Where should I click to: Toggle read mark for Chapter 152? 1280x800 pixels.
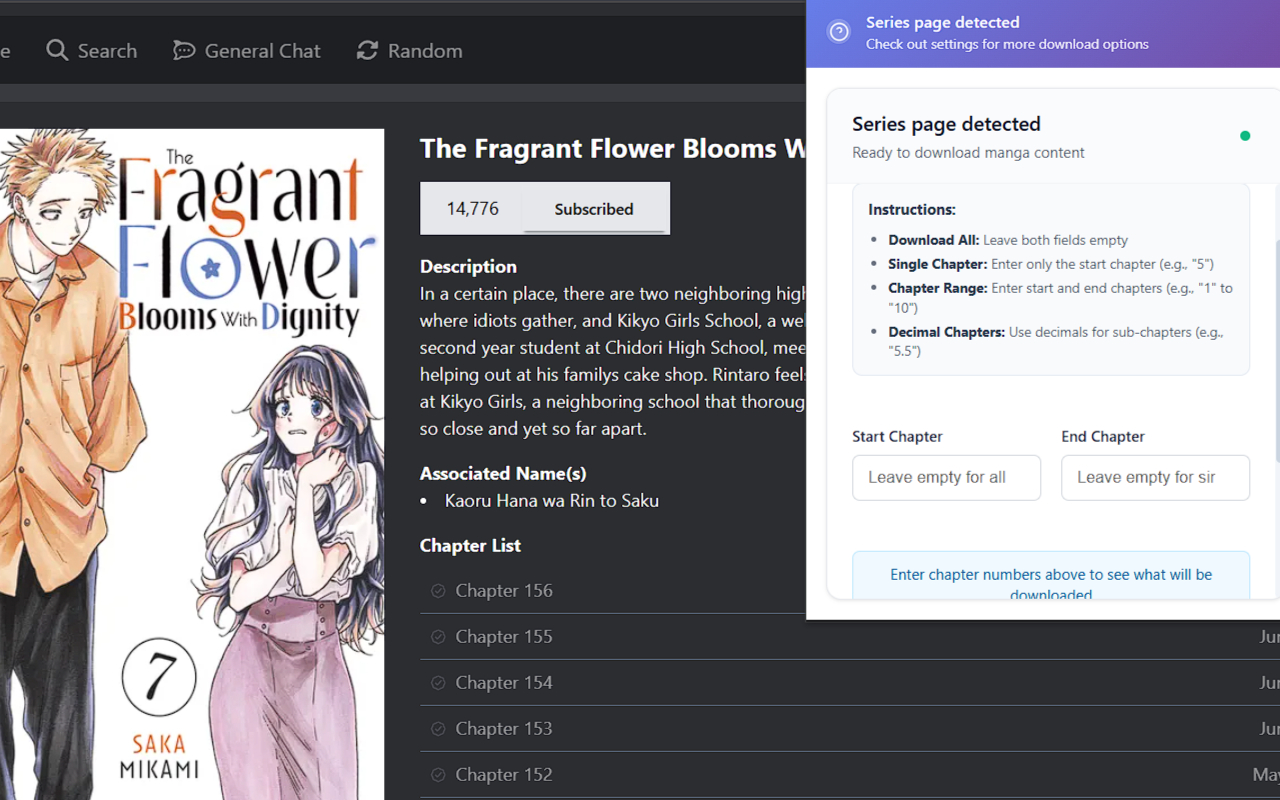tap(438, 775)
